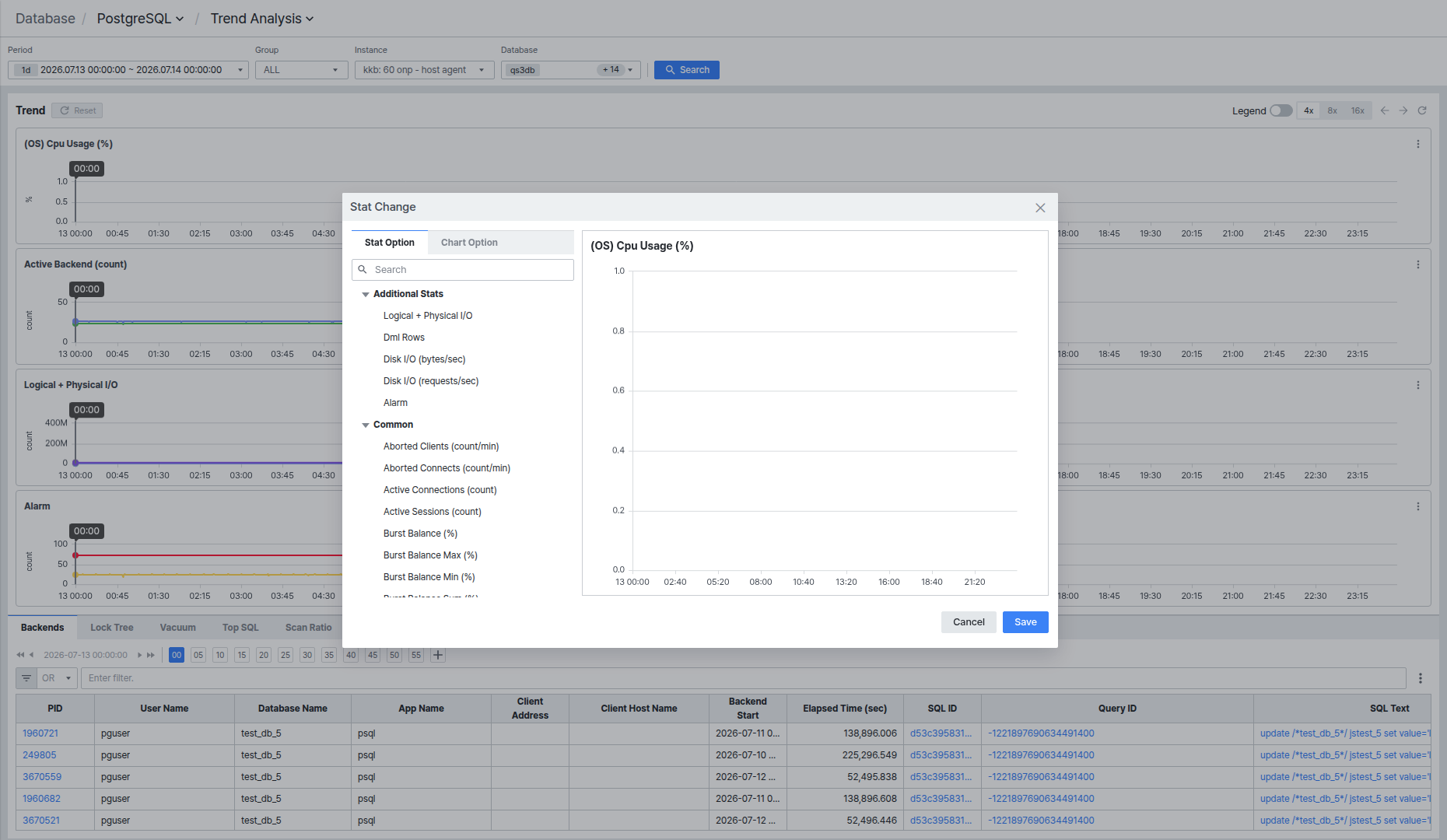Save the Stat Change settings

click(x=1025, y=622)
